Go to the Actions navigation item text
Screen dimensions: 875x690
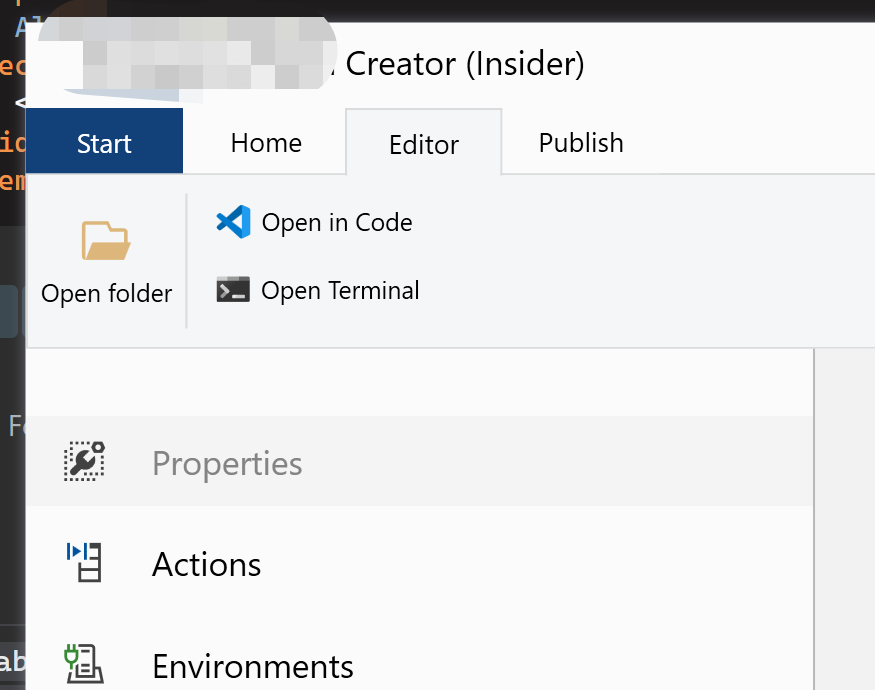point(207,565)
